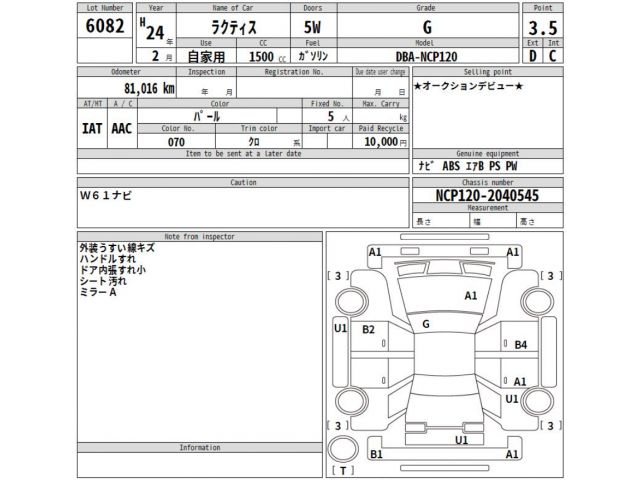Select the year value 24
The image size is (640, 480).
pyautogui.click(x=155, y=33)
